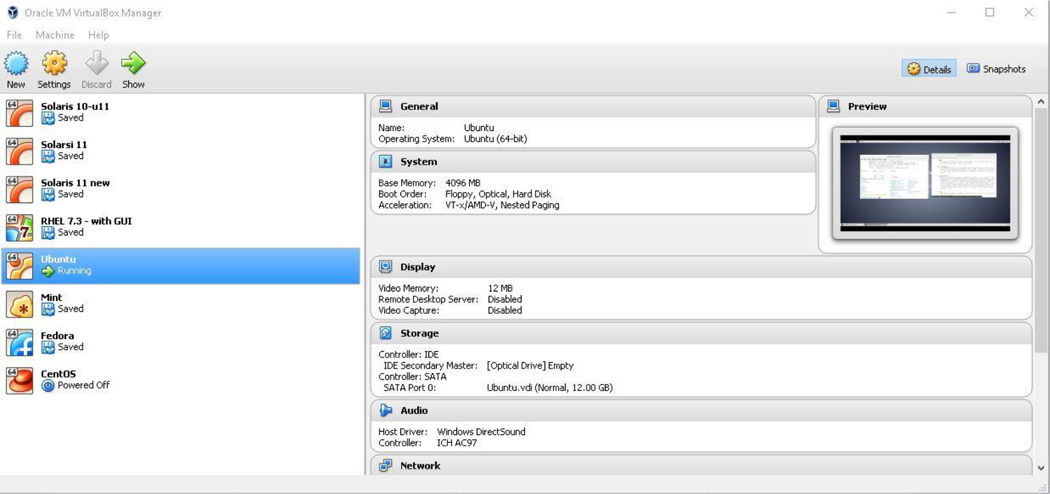
Task: Open the Machine menu
Action: tap(55, 35)
